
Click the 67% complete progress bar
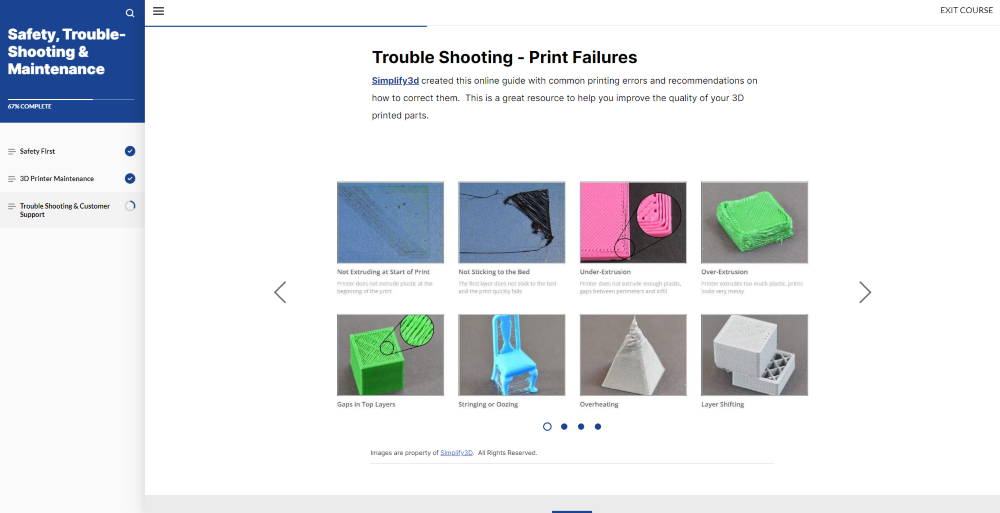click(71, 100)
